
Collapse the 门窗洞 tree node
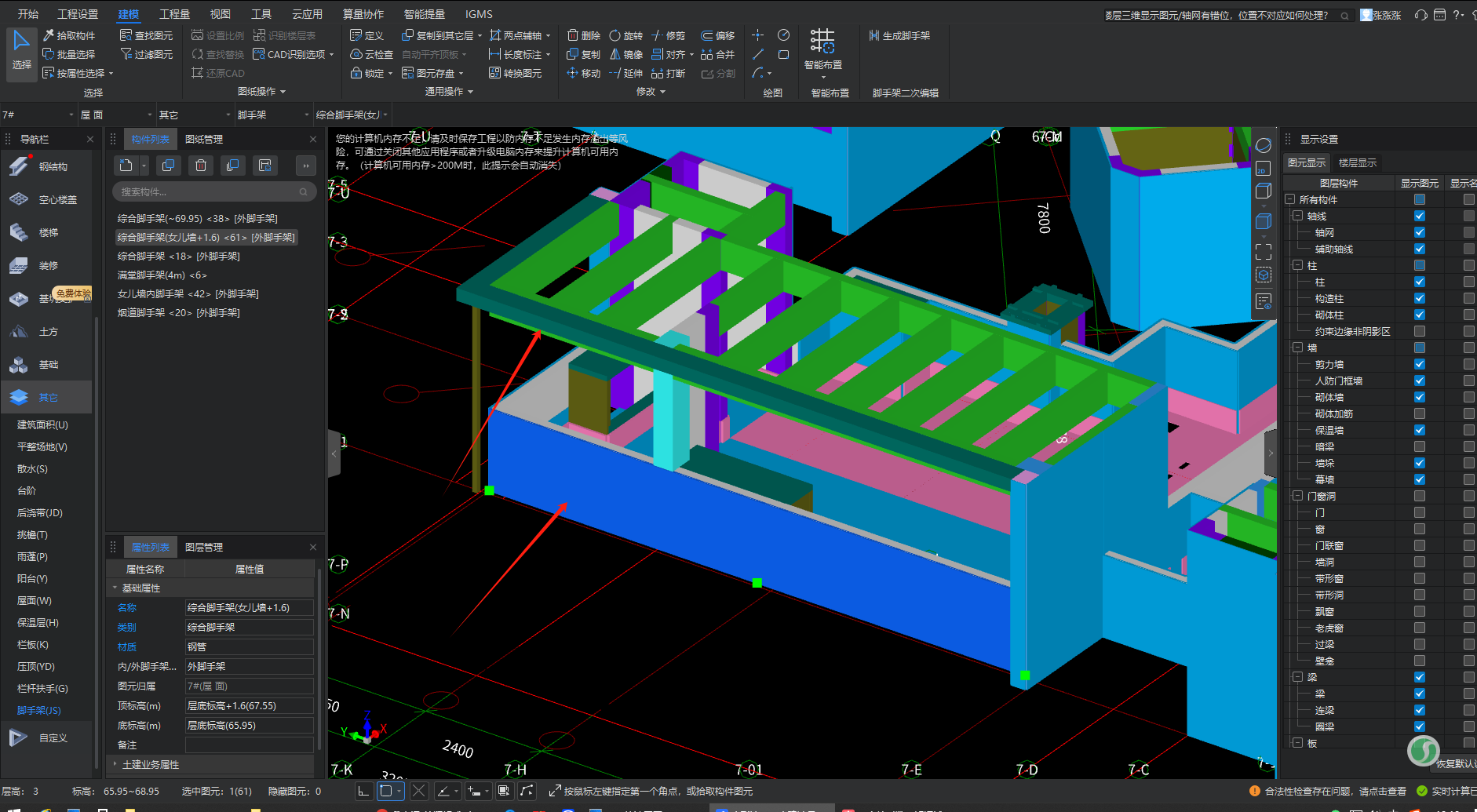[1298, 496]
